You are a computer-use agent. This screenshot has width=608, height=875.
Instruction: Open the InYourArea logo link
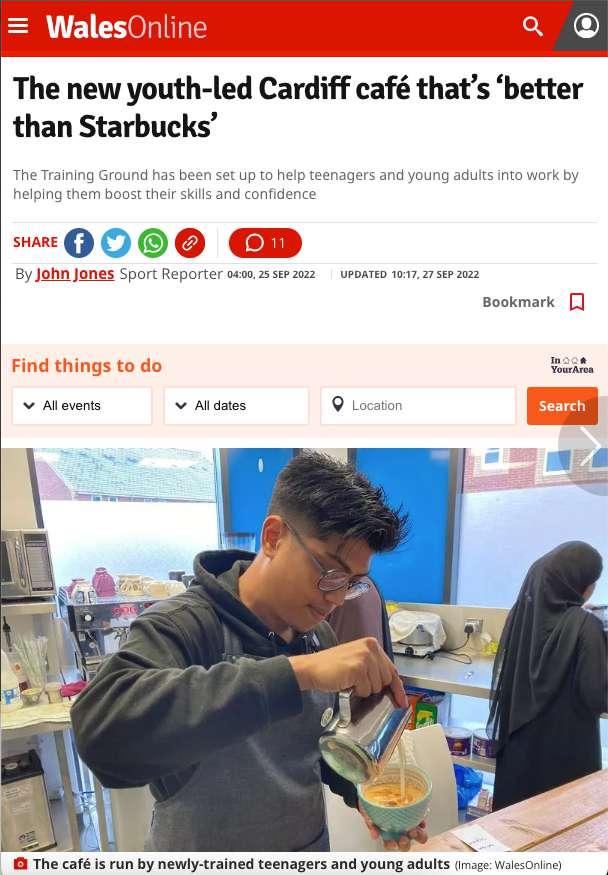[x=572, y=365]
